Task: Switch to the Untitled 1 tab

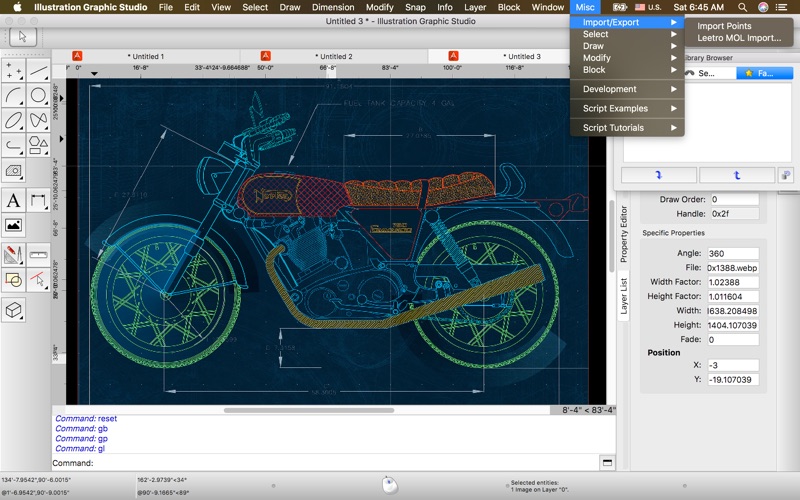Action: (x=146, y=56)
